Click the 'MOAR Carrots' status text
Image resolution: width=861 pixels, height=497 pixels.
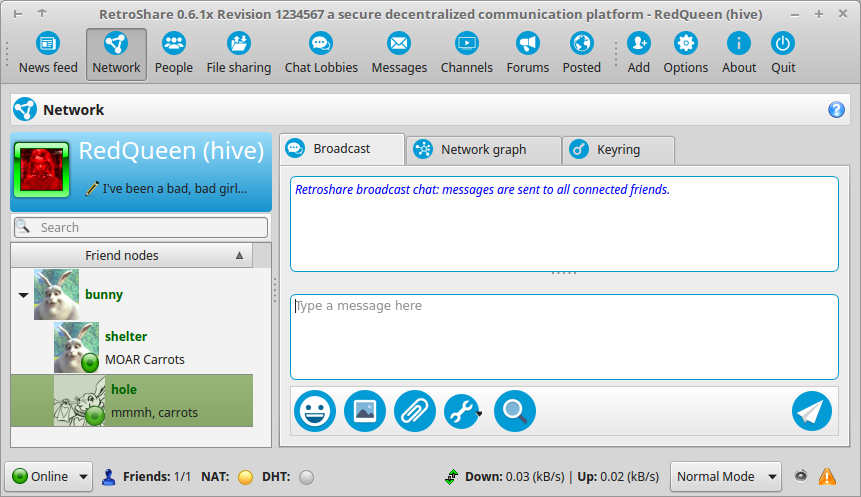click(x=145, y=360)
